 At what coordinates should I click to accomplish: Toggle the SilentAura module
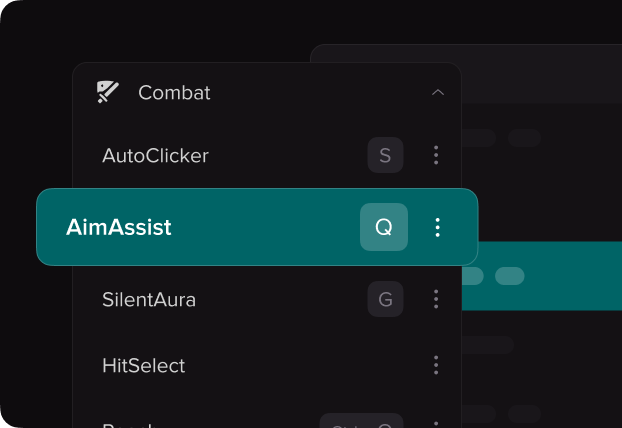point(149,299)
